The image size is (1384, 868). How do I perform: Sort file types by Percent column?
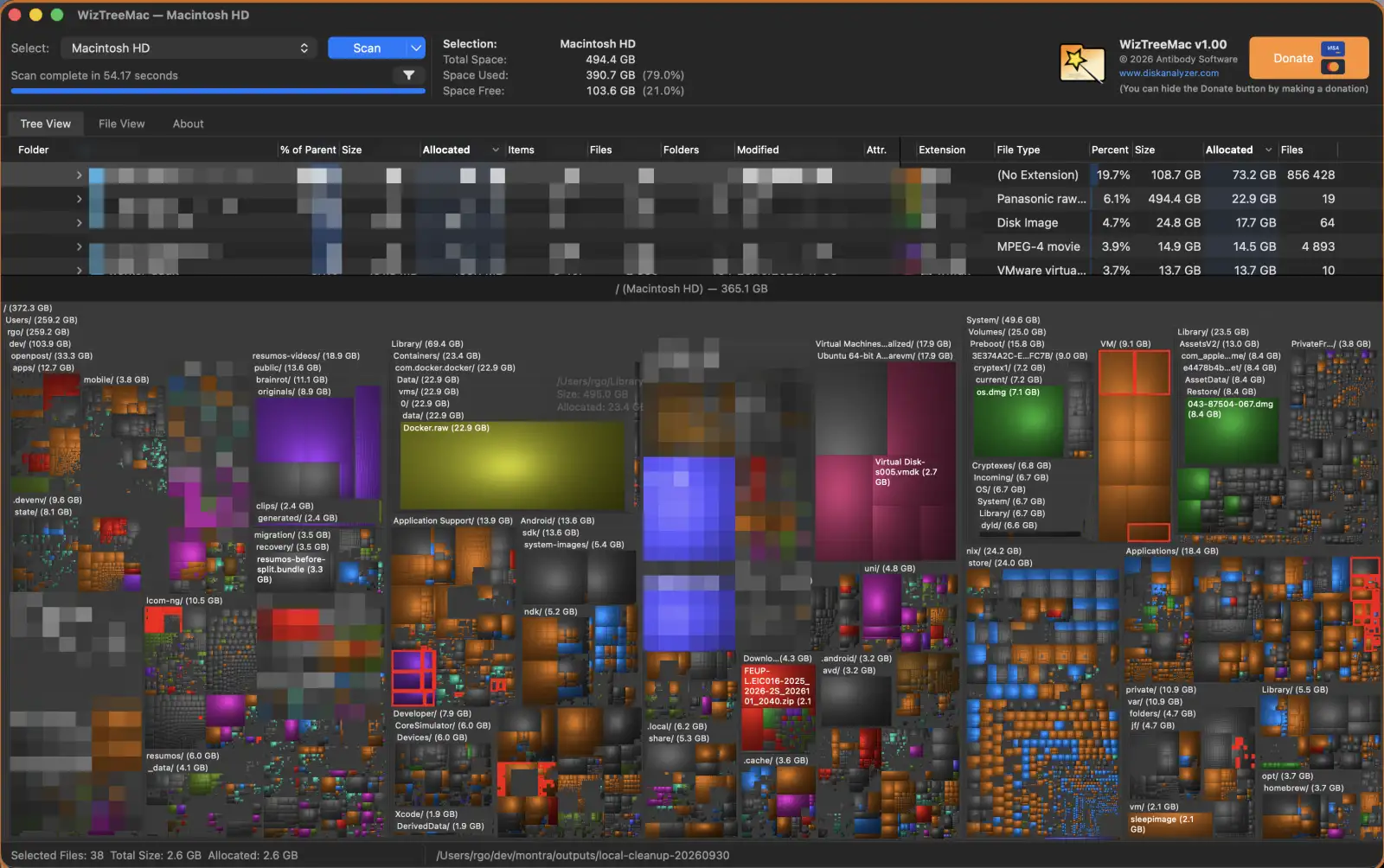(x=1110, y=150)
